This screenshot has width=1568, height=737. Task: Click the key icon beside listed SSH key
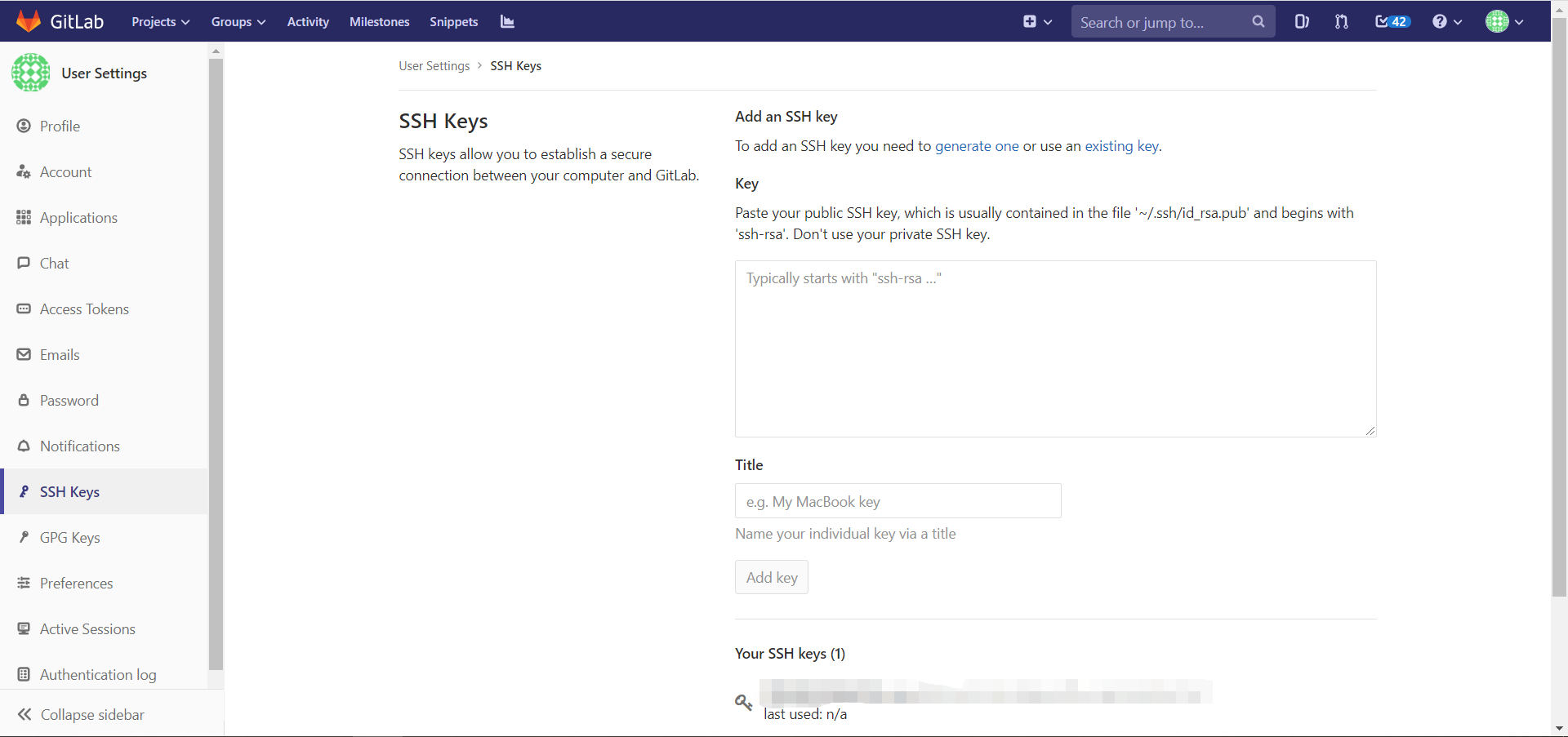point(743,702)
